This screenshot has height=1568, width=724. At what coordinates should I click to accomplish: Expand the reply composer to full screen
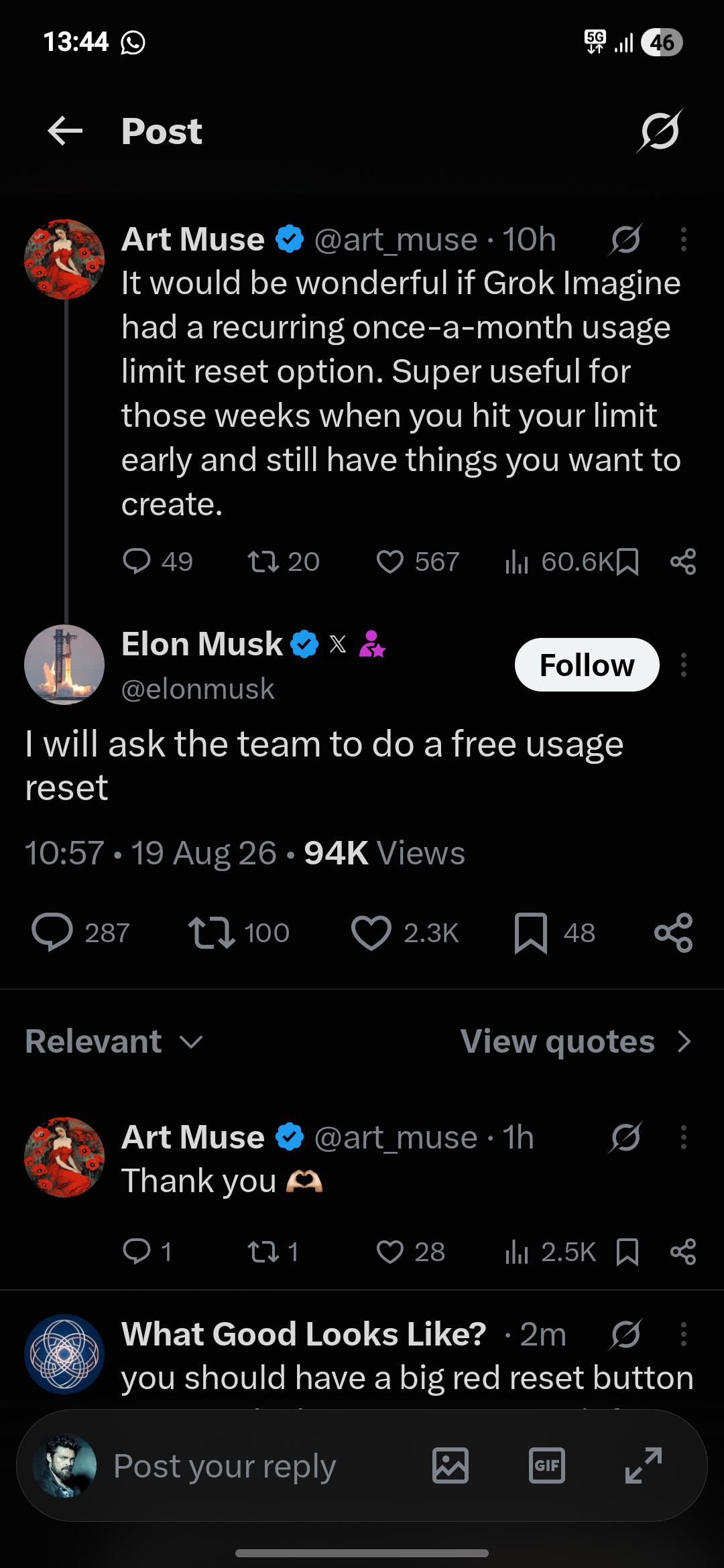click(644, 1465)
